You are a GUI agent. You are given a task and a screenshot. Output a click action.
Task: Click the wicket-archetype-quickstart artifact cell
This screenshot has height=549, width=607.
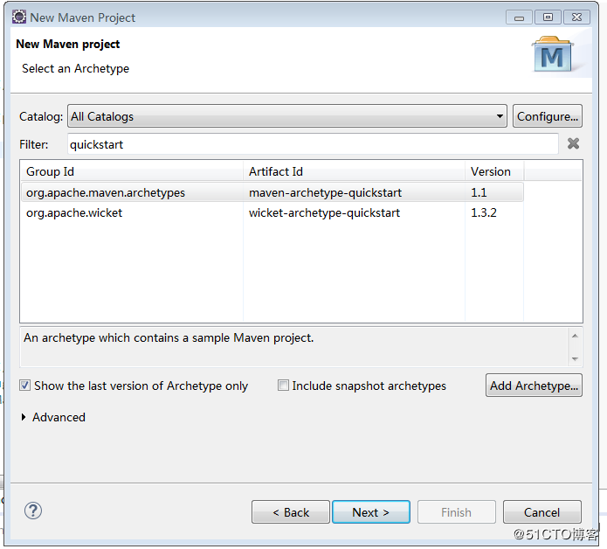coord(324,213)
